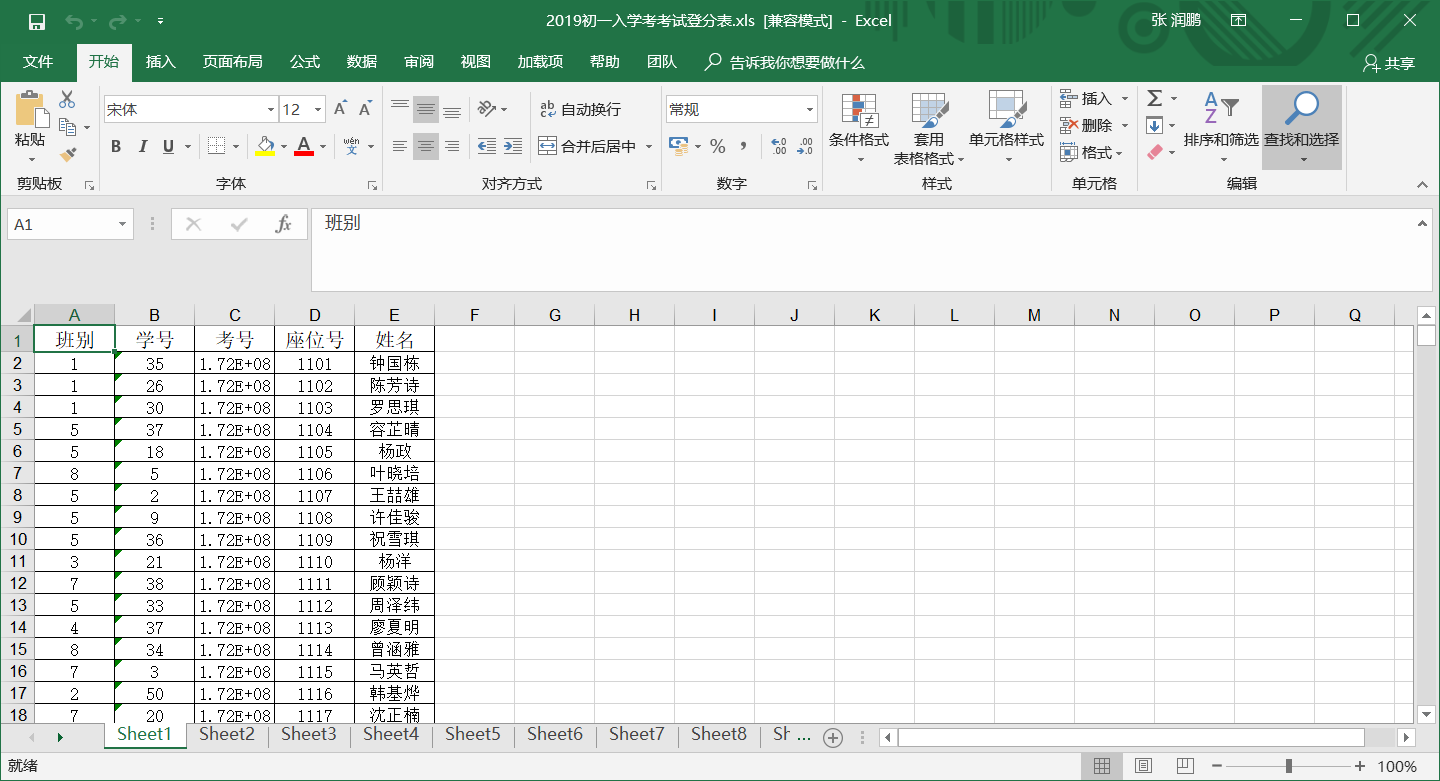Select column D header

[x=315, y=315]
